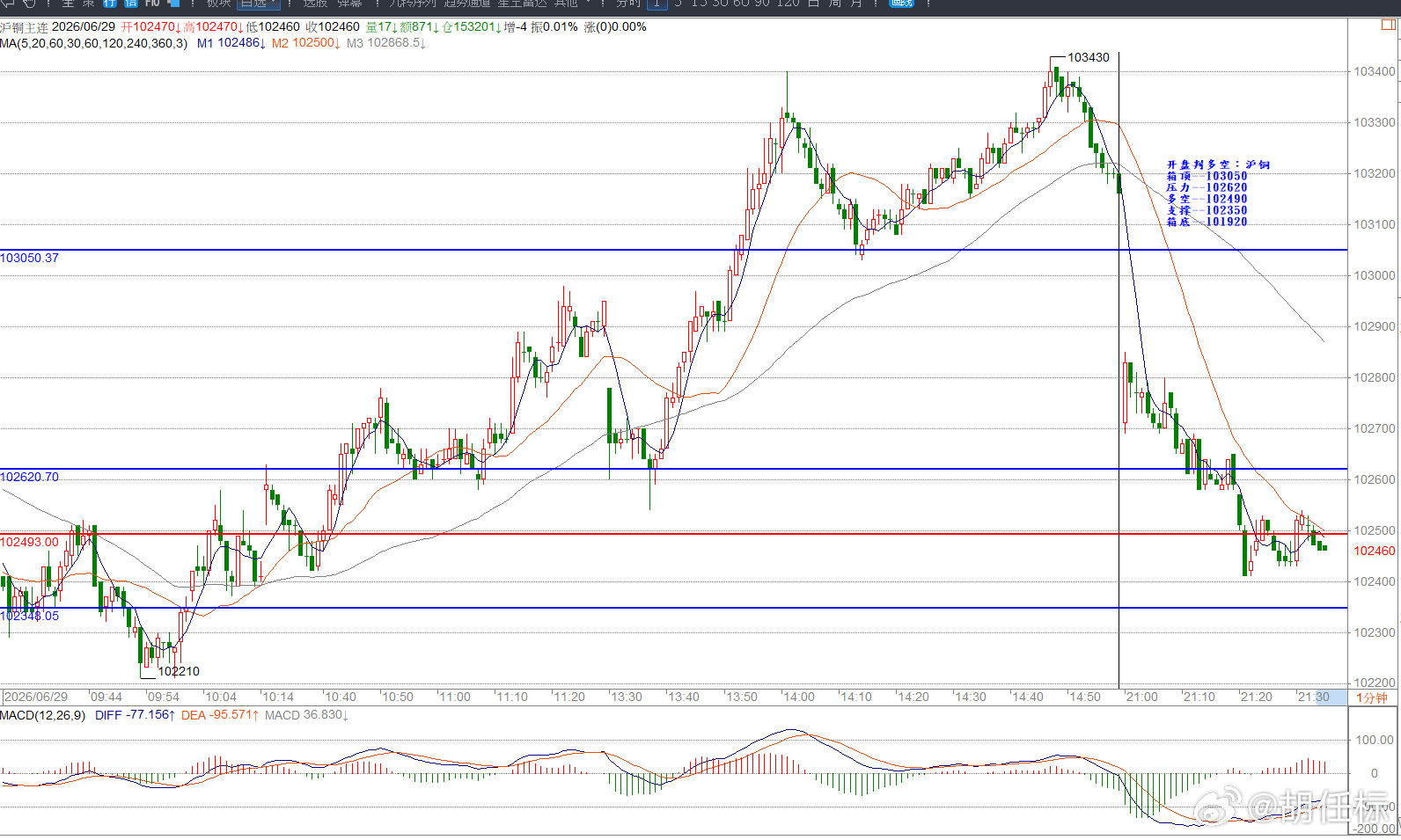
Task: Click the 压力 102620 annotation line
Action: tap(1207, 187)
